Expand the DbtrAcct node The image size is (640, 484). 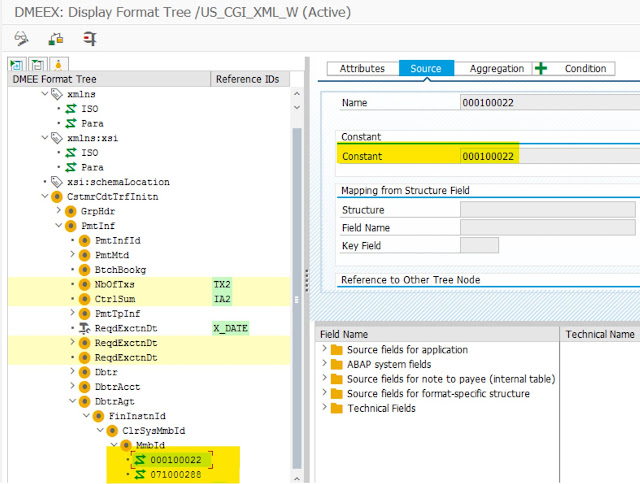coord(72,386)
